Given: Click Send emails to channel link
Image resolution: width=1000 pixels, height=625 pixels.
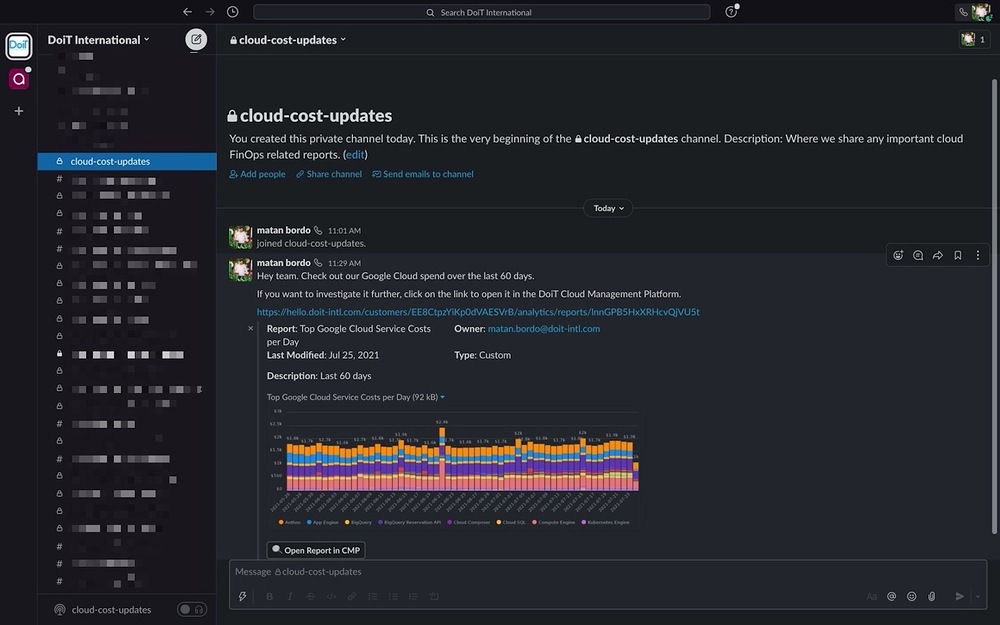Looking at the screenshot, I should 423,174.
